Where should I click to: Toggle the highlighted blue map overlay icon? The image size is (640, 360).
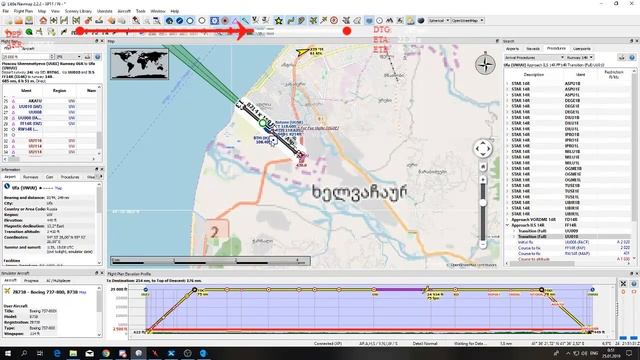coord(369,20)
